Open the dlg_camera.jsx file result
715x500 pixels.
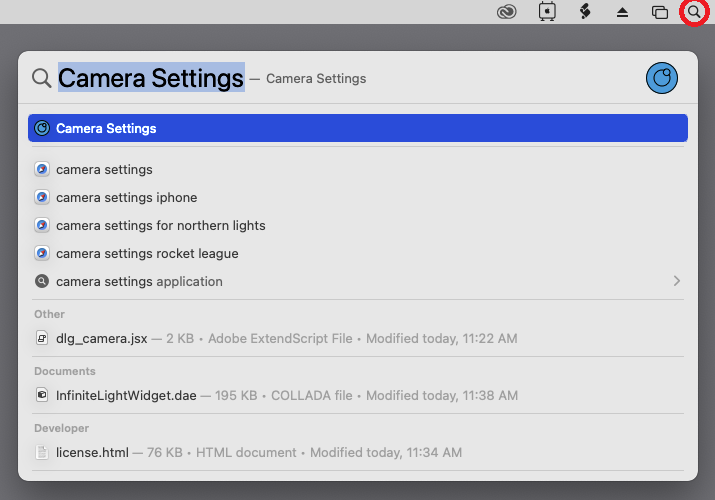coord(101,339)
